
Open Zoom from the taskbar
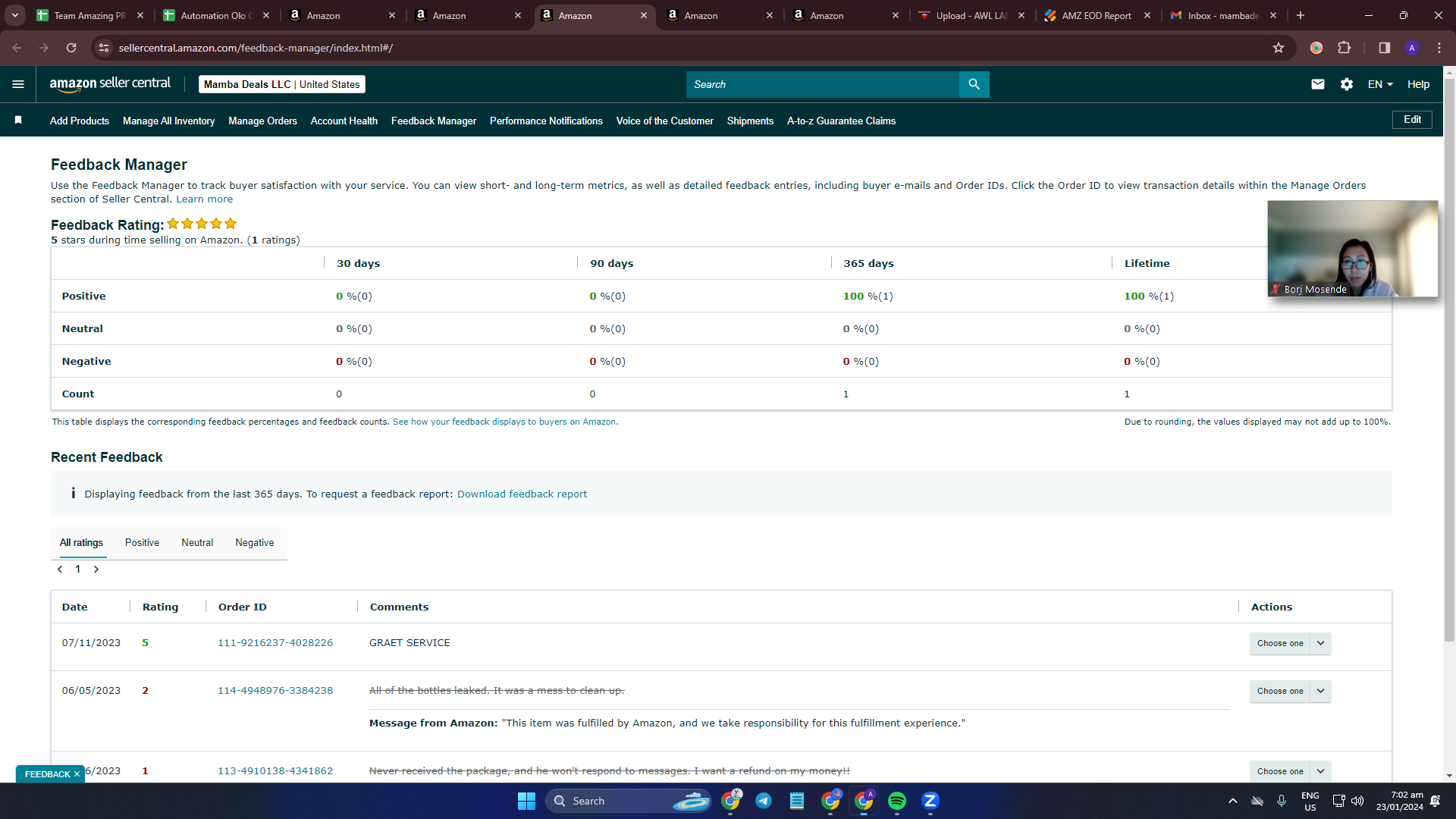coord(930,801)
